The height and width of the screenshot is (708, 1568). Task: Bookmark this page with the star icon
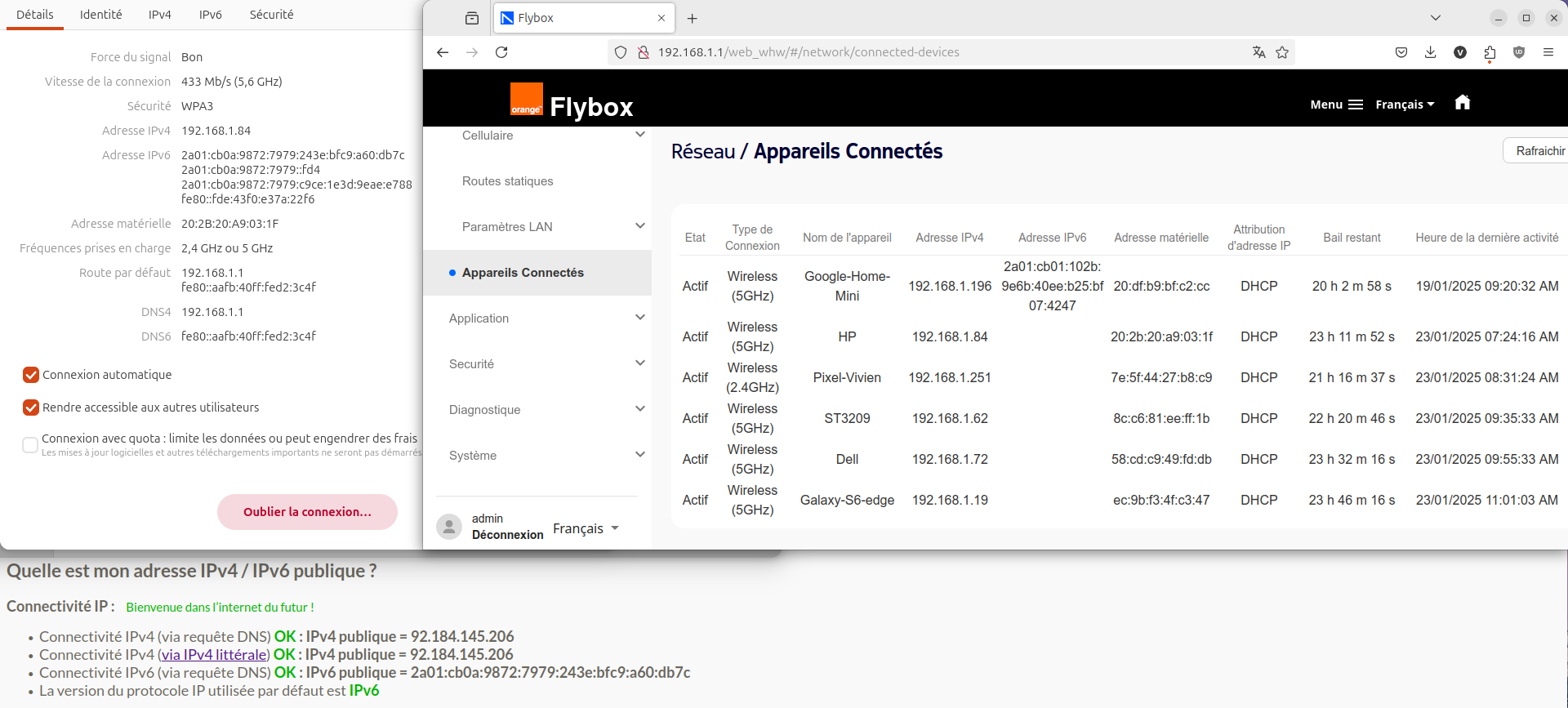[1282, 52]
